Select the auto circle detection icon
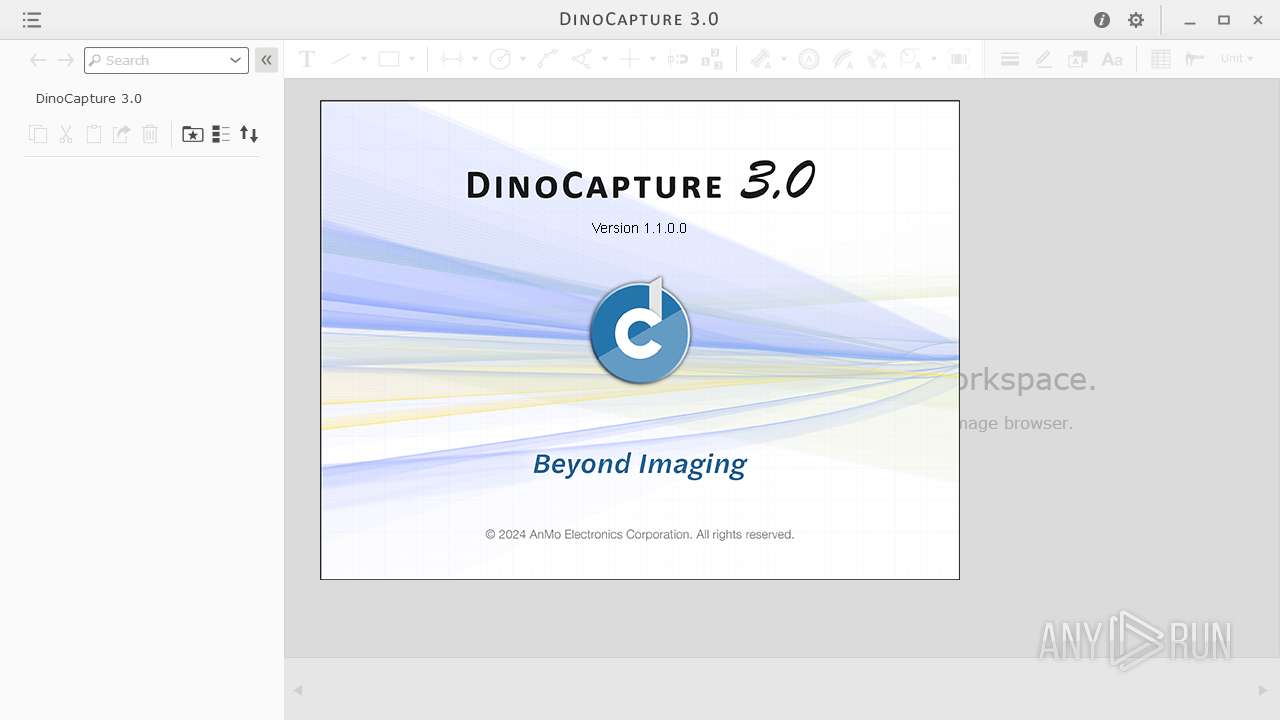The height and width of the screenshot is (720, 1280). tap(809, 59)
